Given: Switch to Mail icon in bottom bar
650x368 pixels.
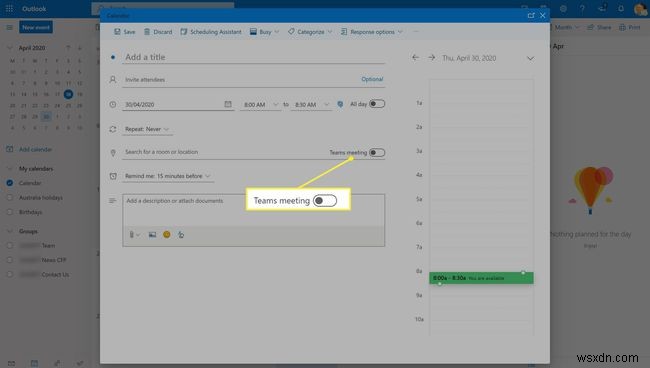Looking at the screenshot, I should coord(12,363).
